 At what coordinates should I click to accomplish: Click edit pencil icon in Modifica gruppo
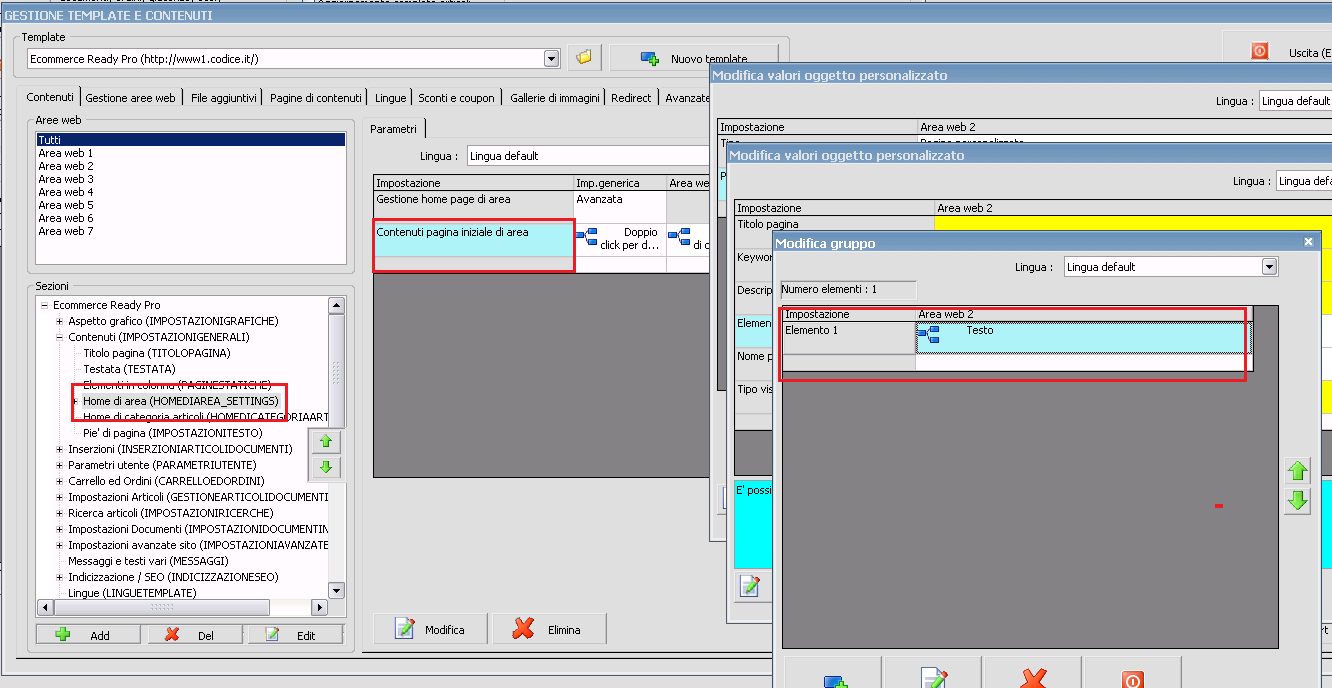932,673
